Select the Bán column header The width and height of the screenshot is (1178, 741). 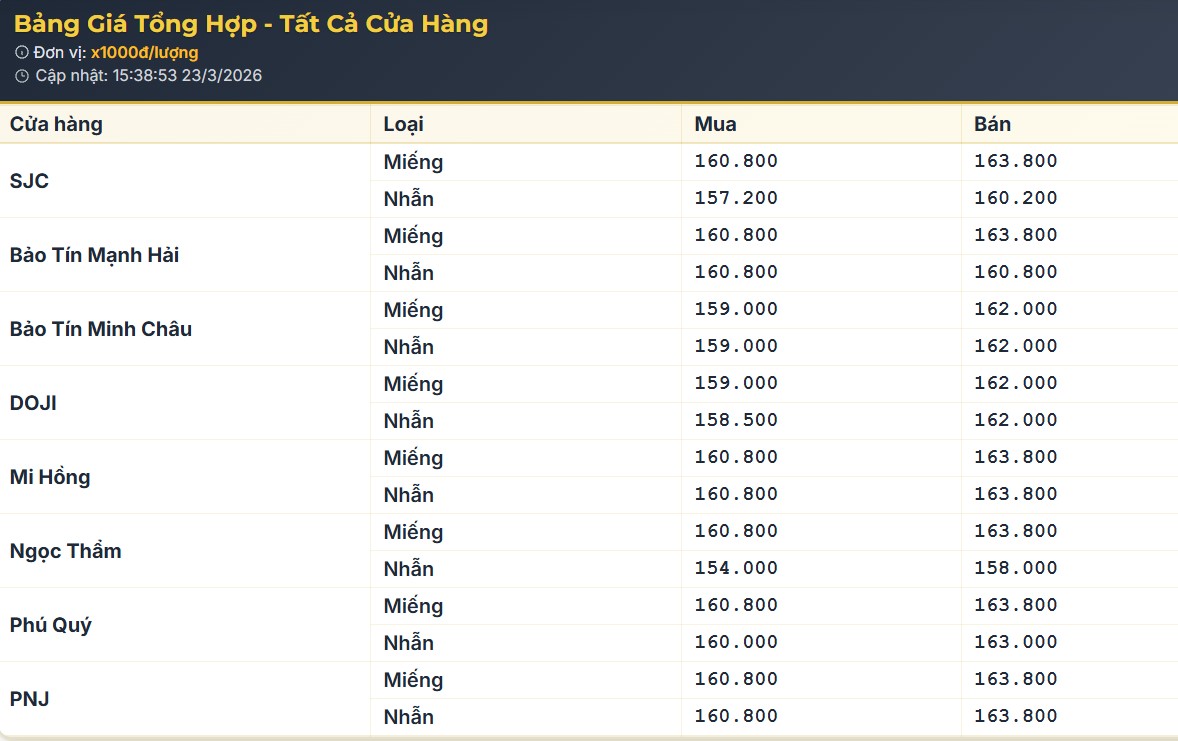(992, 124)
